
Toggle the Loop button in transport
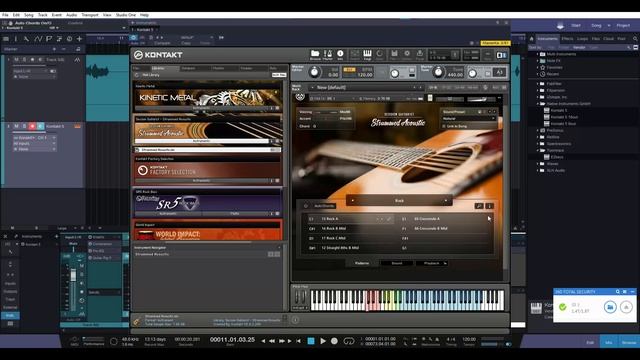(349, 341)
